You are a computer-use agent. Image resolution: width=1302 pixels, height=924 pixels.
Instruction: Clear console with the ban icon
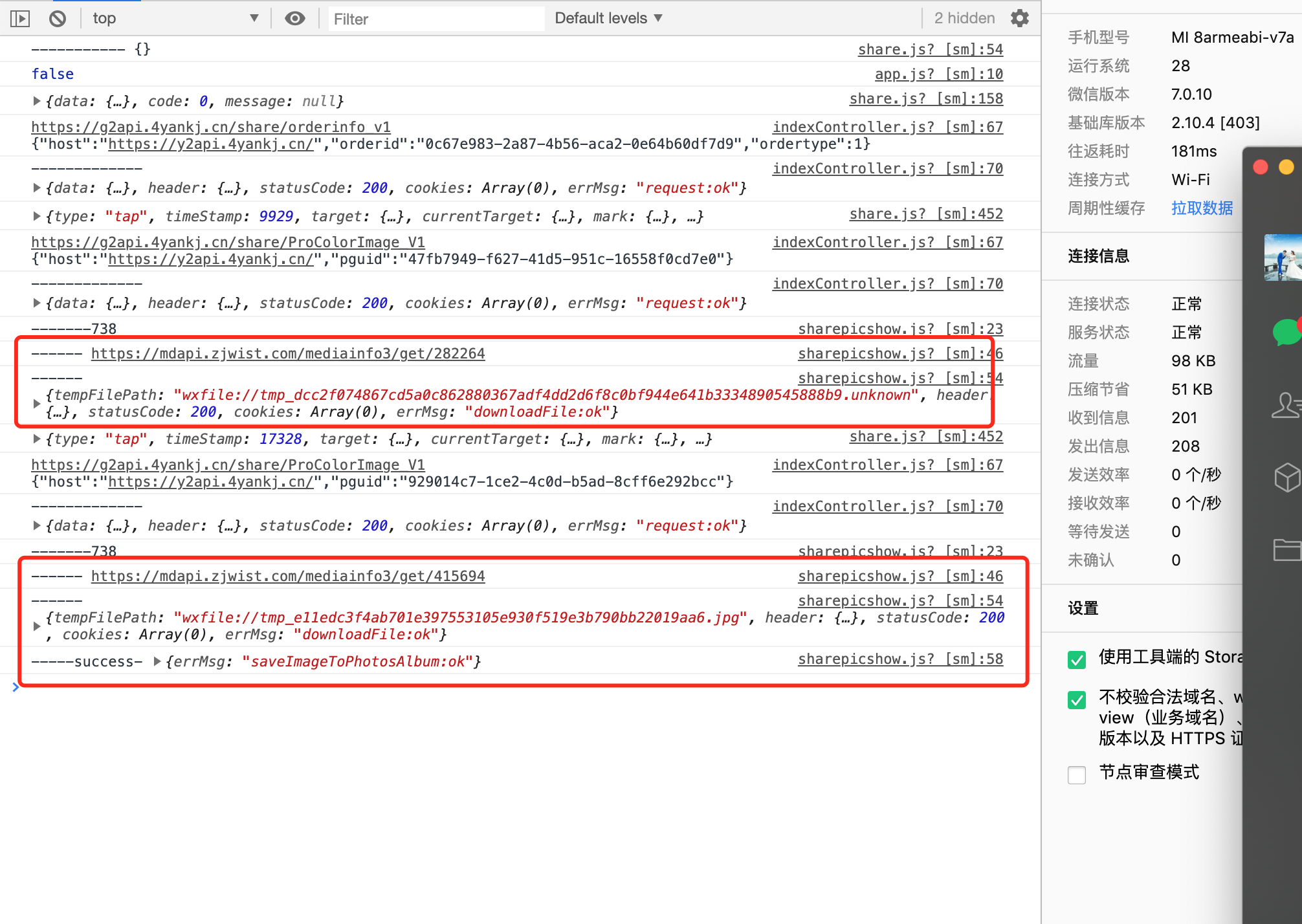[x=58, y=19]
